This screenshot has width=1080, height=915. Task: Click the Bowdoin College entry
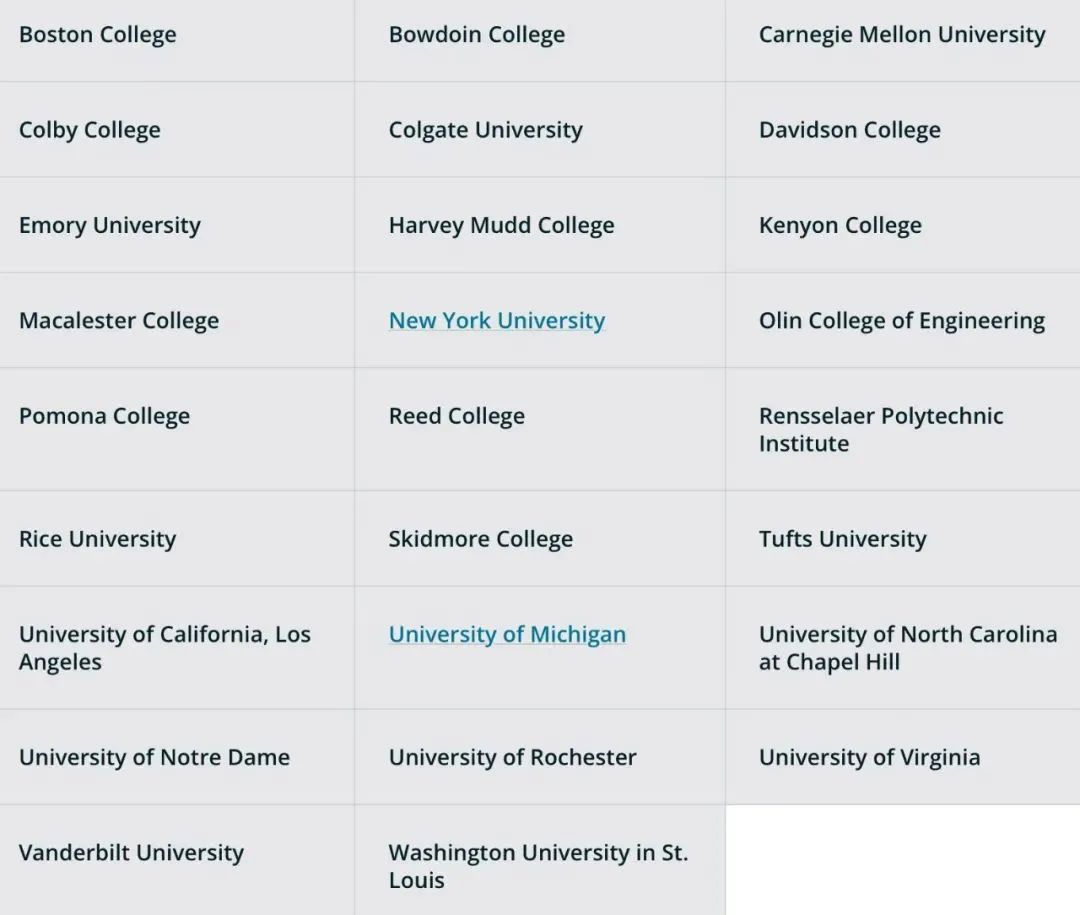(476, 35)
